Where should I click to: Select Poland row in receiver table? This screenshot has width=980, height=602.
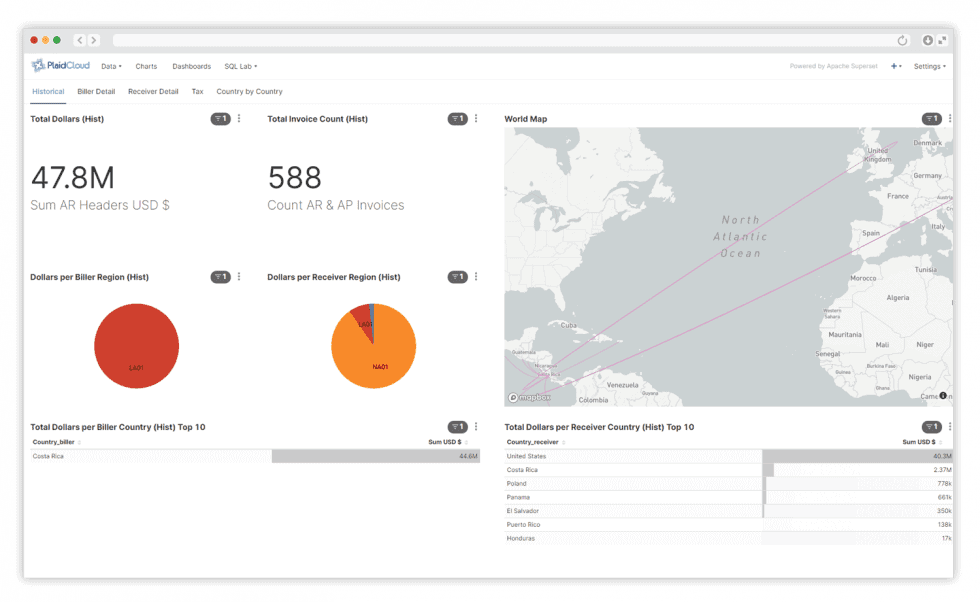click(729, 484)
